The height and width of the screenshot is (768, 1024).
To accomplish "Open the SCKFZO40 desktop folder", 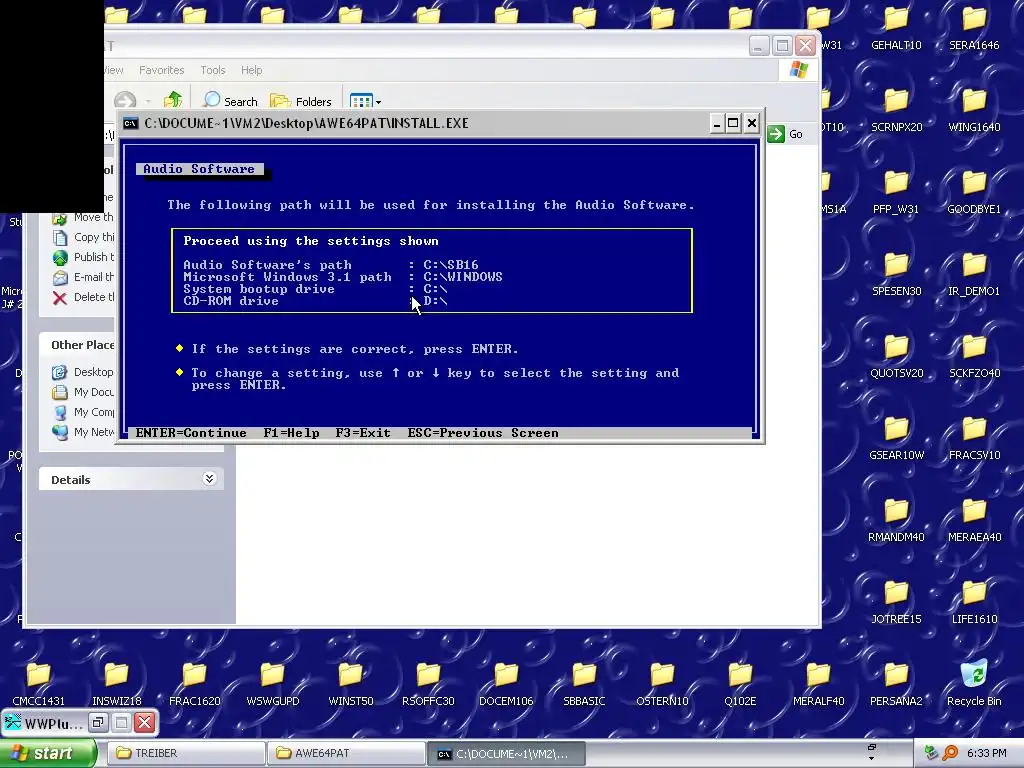I will pos(974,357).
